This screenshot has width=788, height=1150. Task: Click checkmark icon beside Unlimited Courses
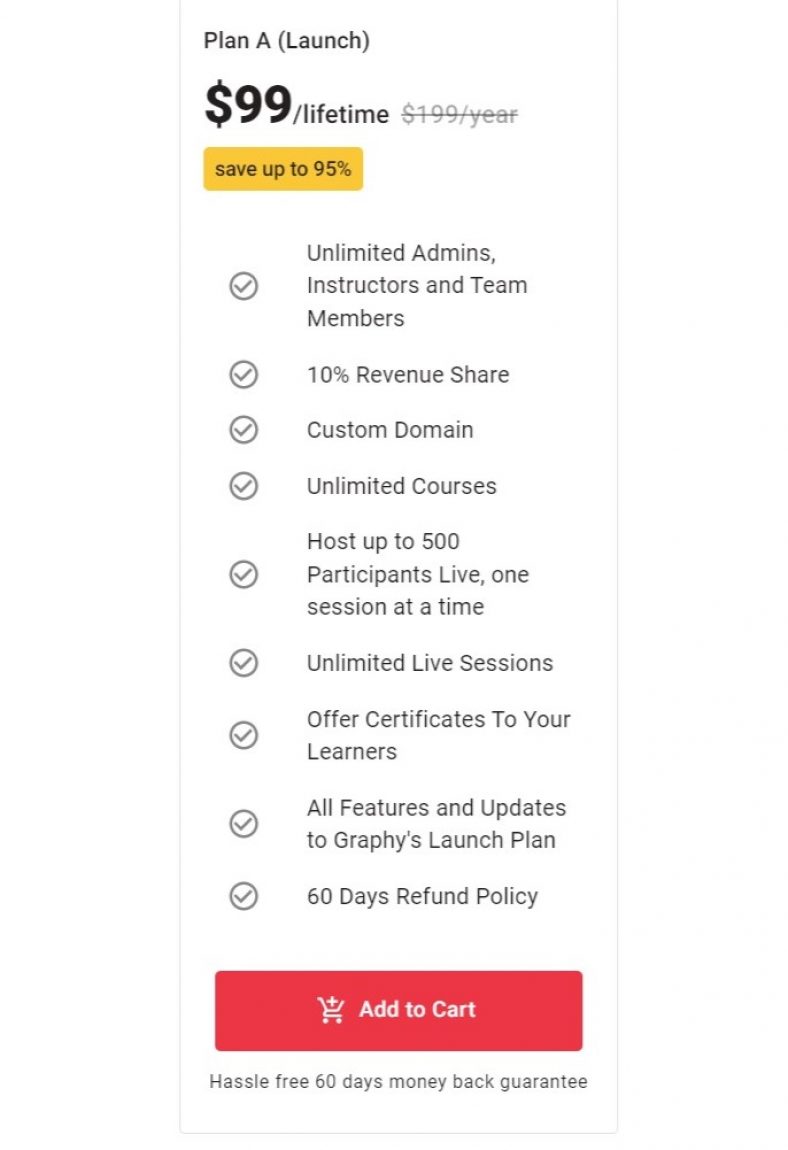click(x=244, y=486)
